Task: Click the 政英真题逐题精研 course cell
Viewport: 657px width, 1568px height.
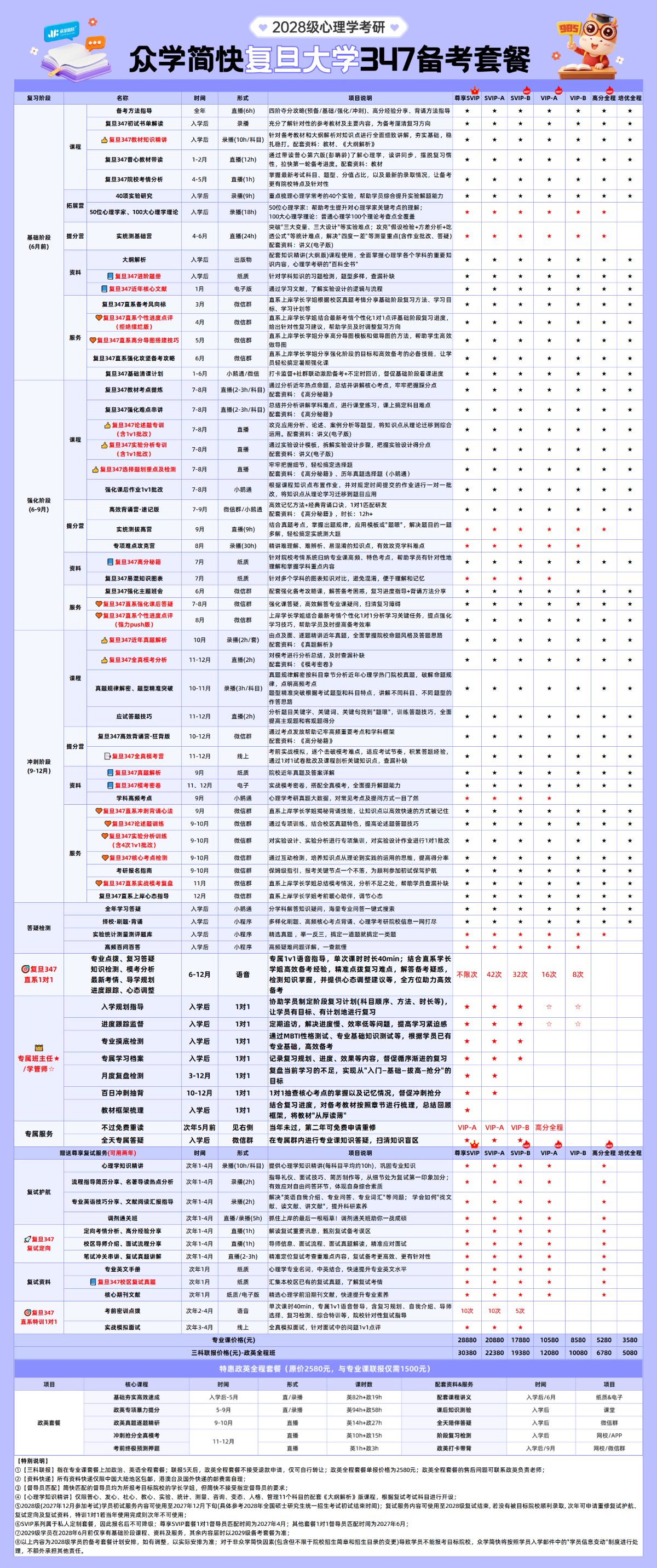Action: coord(136,1423)
